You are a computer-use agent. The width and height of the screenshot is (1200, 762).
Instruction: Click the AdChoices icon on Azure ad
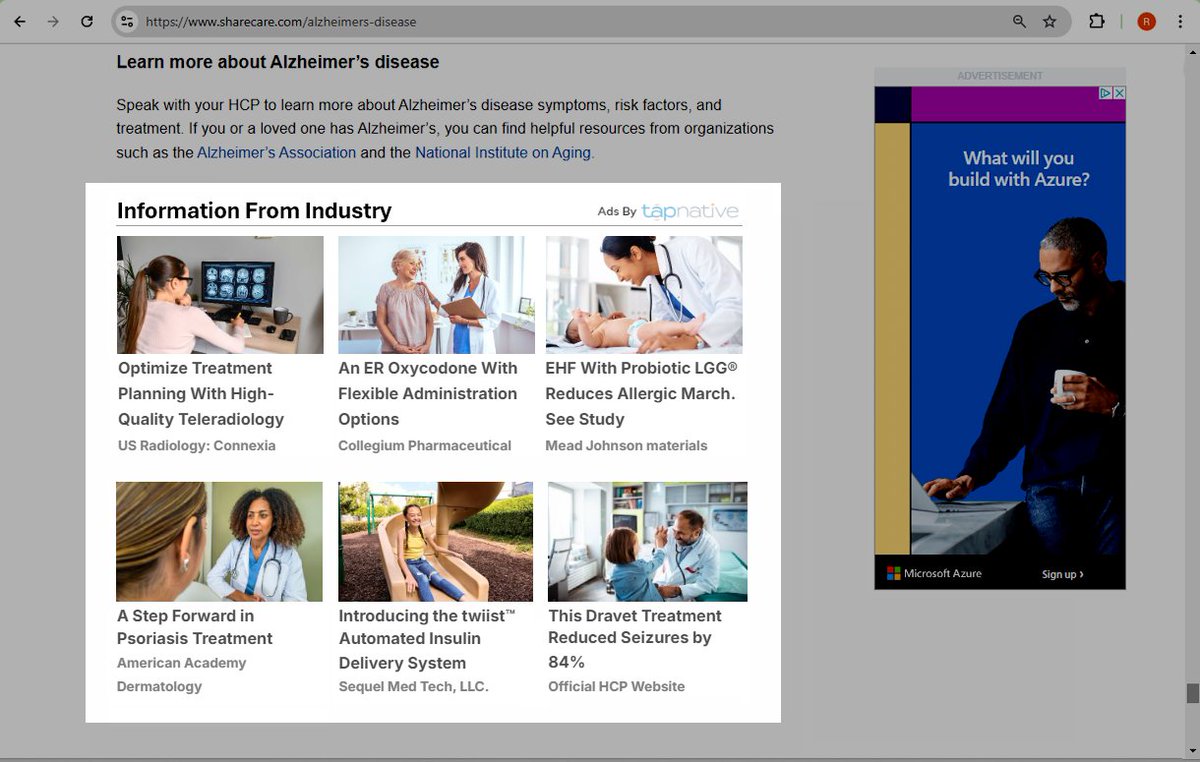(1106, 93)
